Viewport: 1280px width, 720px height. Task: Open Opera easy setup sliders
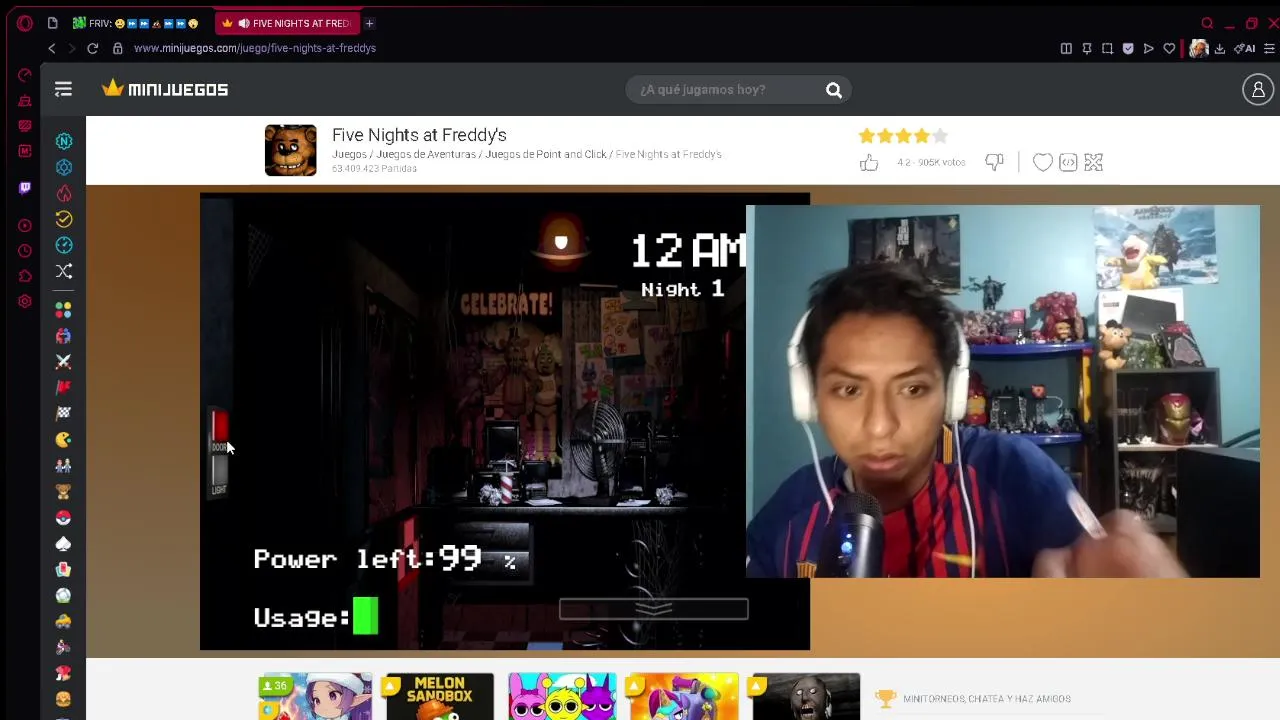pos(1270,48)
